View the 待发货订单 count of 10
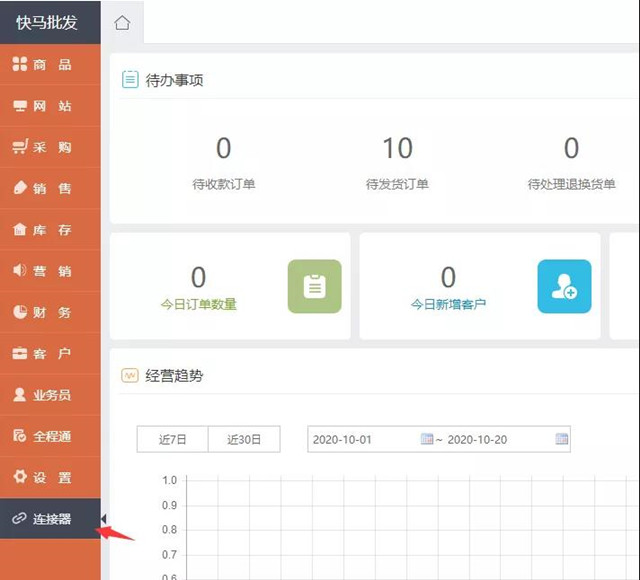This screenshot has width=640, height=580. click(397, 149)
